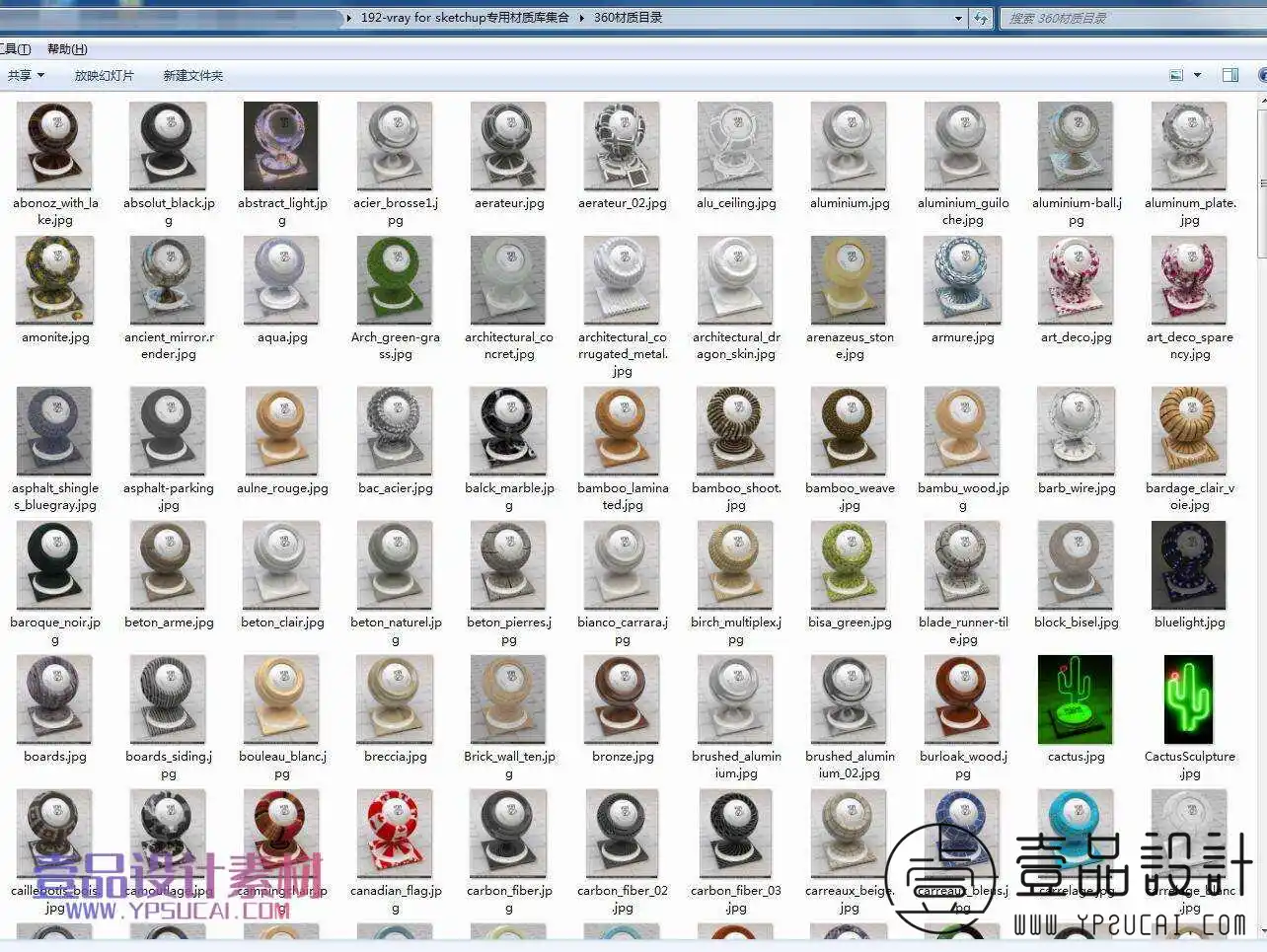Select aerateur_02.jpg thumbnail
The height and width of the screenshot is (952, 1267).
[x=622, y=146]
